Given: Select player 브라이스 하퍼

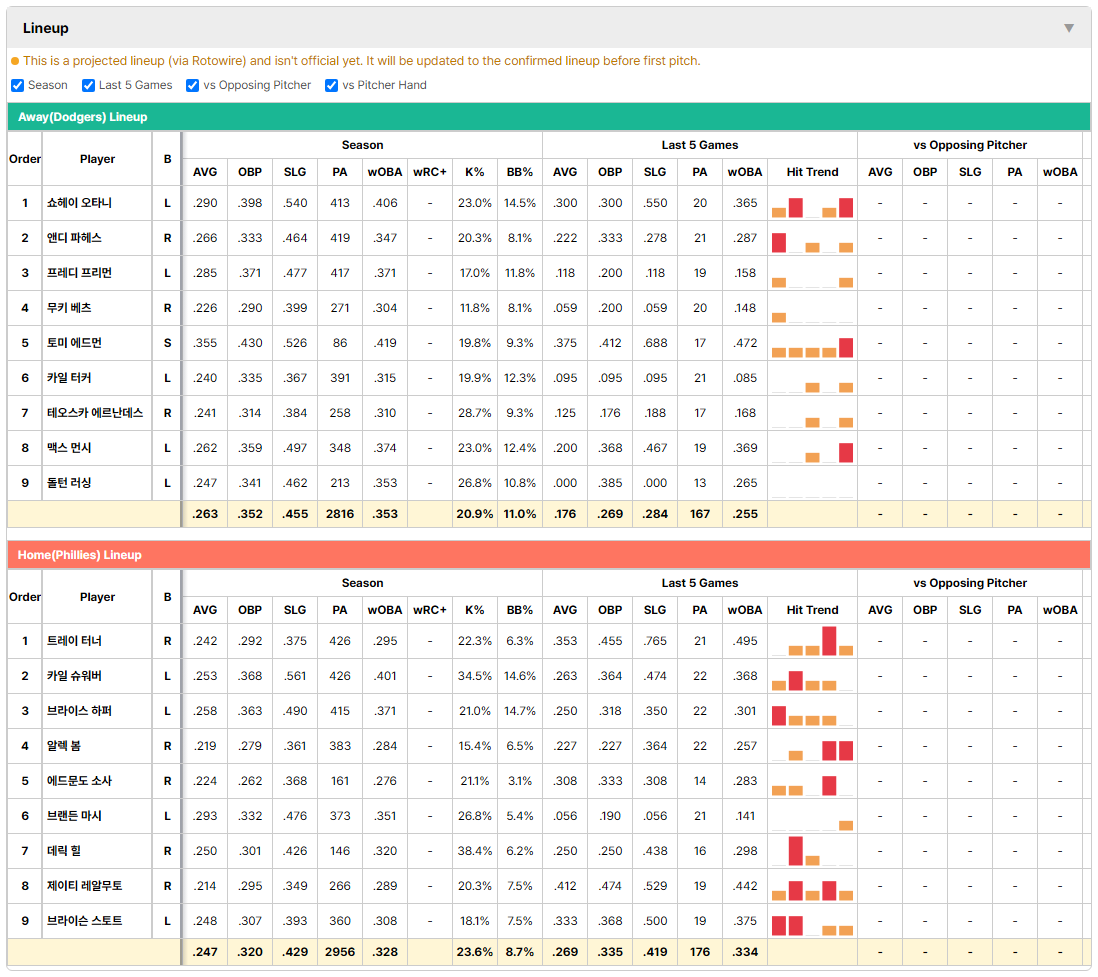Looking at the screenshot, I should tap(79, 711).
